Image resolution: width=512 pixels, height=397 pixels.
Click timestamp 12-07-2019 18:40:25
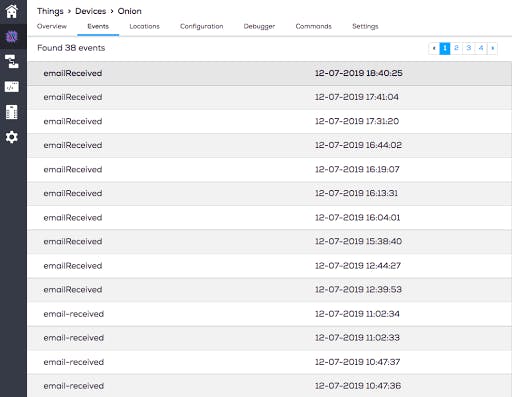[359, 73]
